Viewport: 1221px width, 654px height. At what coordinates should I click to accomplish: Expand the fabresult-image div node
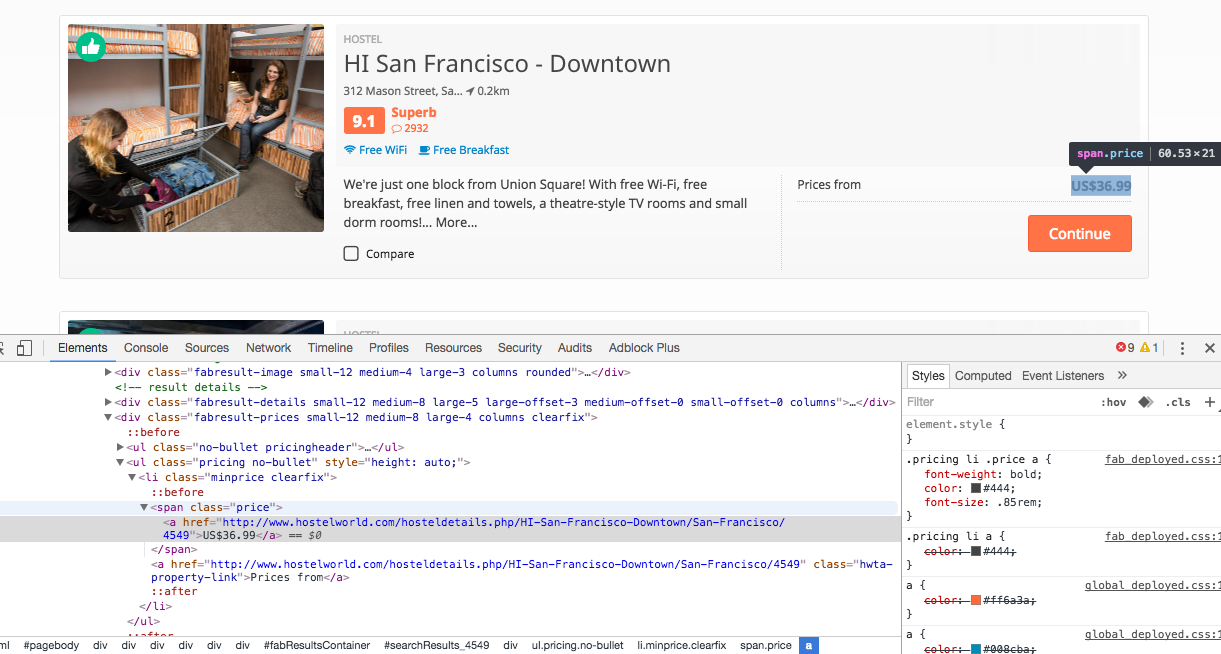point(108,372)
